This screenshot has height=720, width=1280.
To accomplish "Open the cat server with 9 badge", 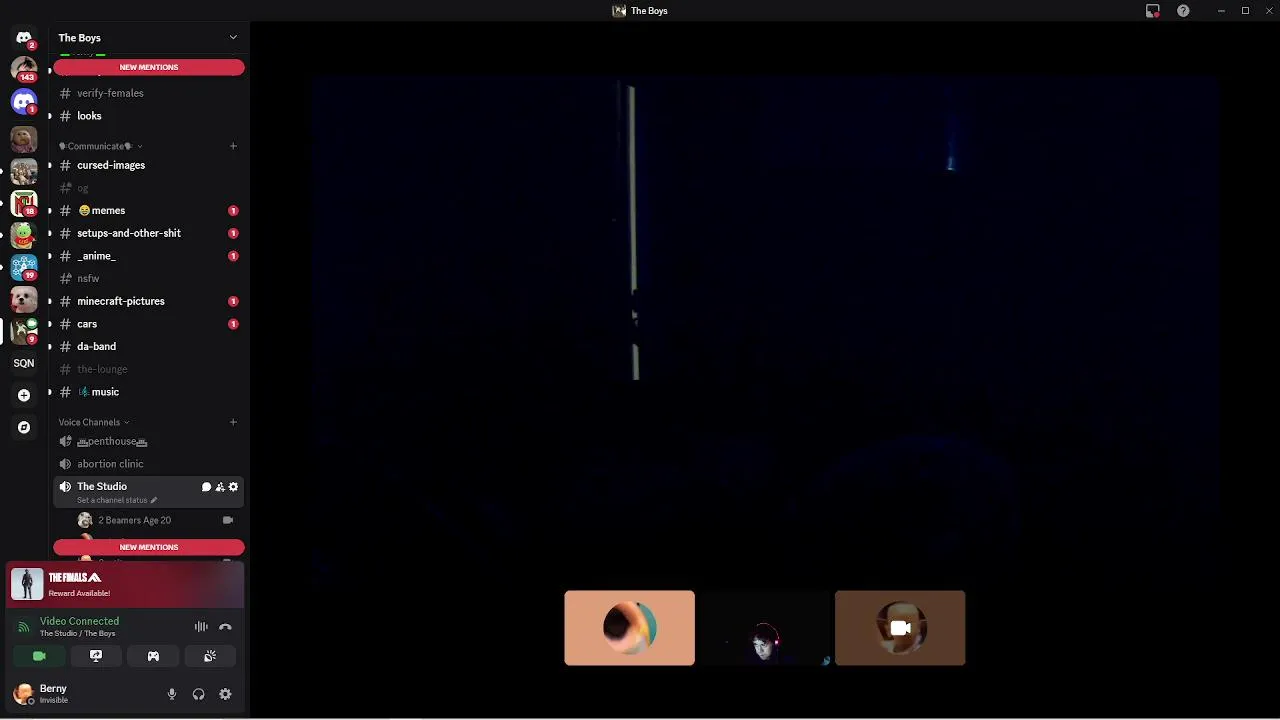I will tap(24, 331).
